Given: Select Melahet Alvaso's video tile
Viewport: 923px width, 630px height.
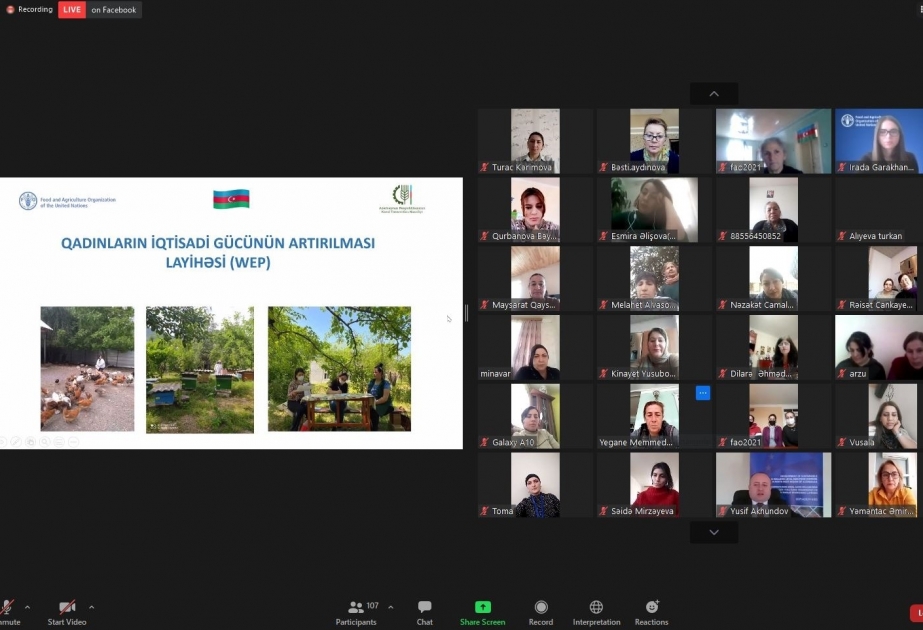Looking at the screenshot, I should (654, 278).
